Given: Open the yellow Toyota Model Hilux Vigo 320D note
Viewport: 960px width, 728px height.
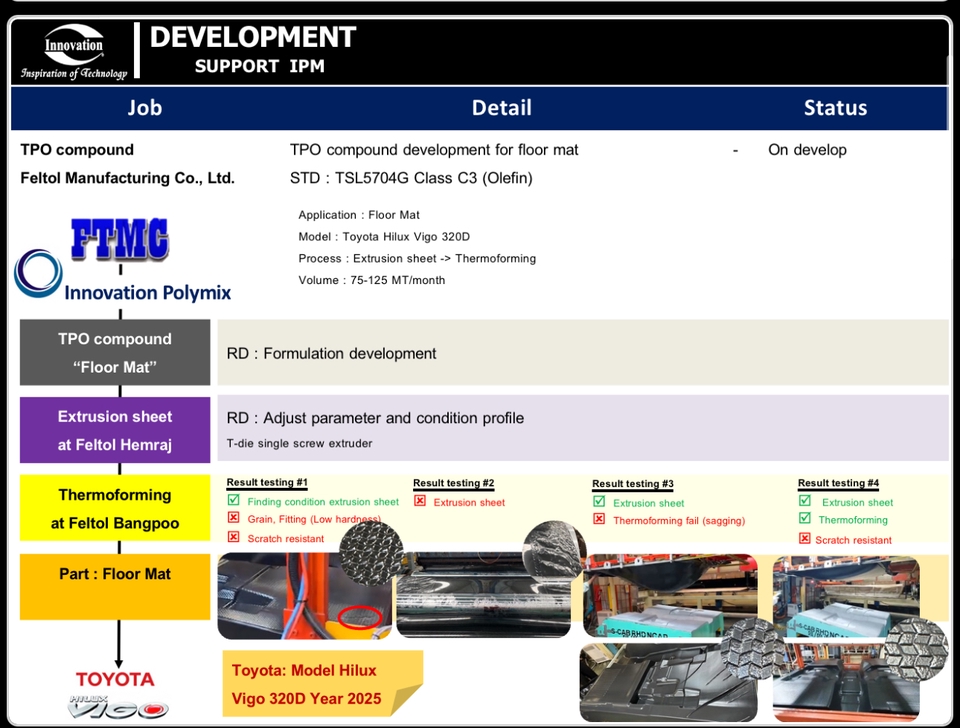Looking at the screenshot, I should point(322,684).
